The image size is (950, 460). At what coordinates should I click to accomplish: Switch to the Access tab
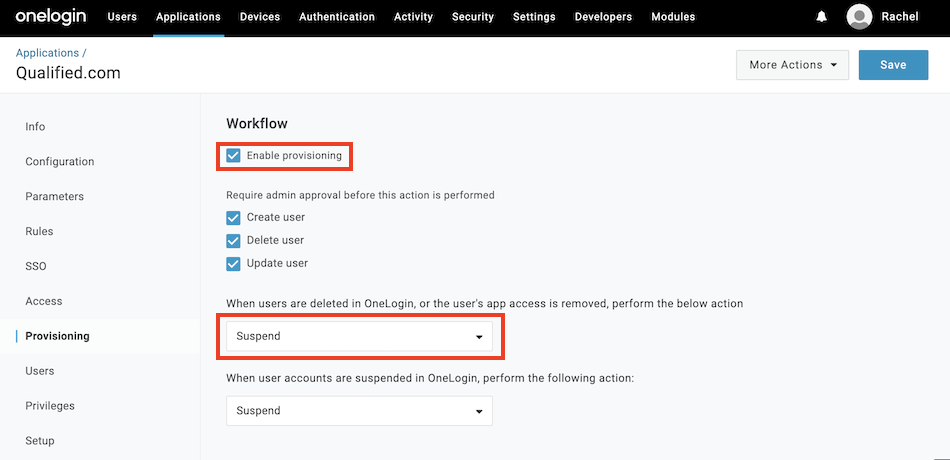(44, 301)
